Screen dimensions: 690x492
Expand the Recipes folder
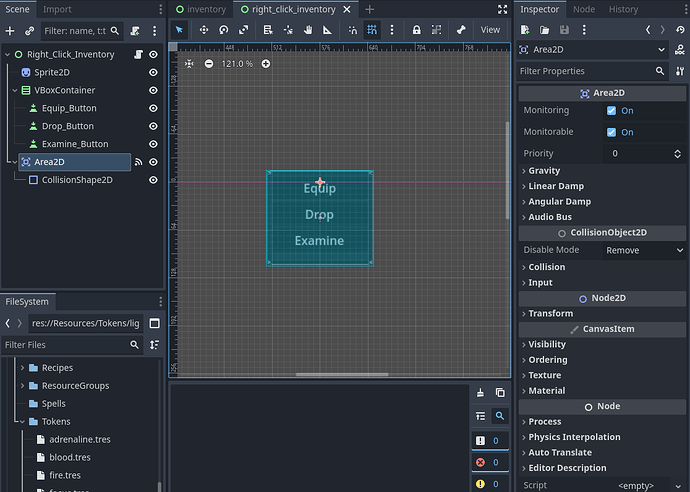(x=22, y=367)
